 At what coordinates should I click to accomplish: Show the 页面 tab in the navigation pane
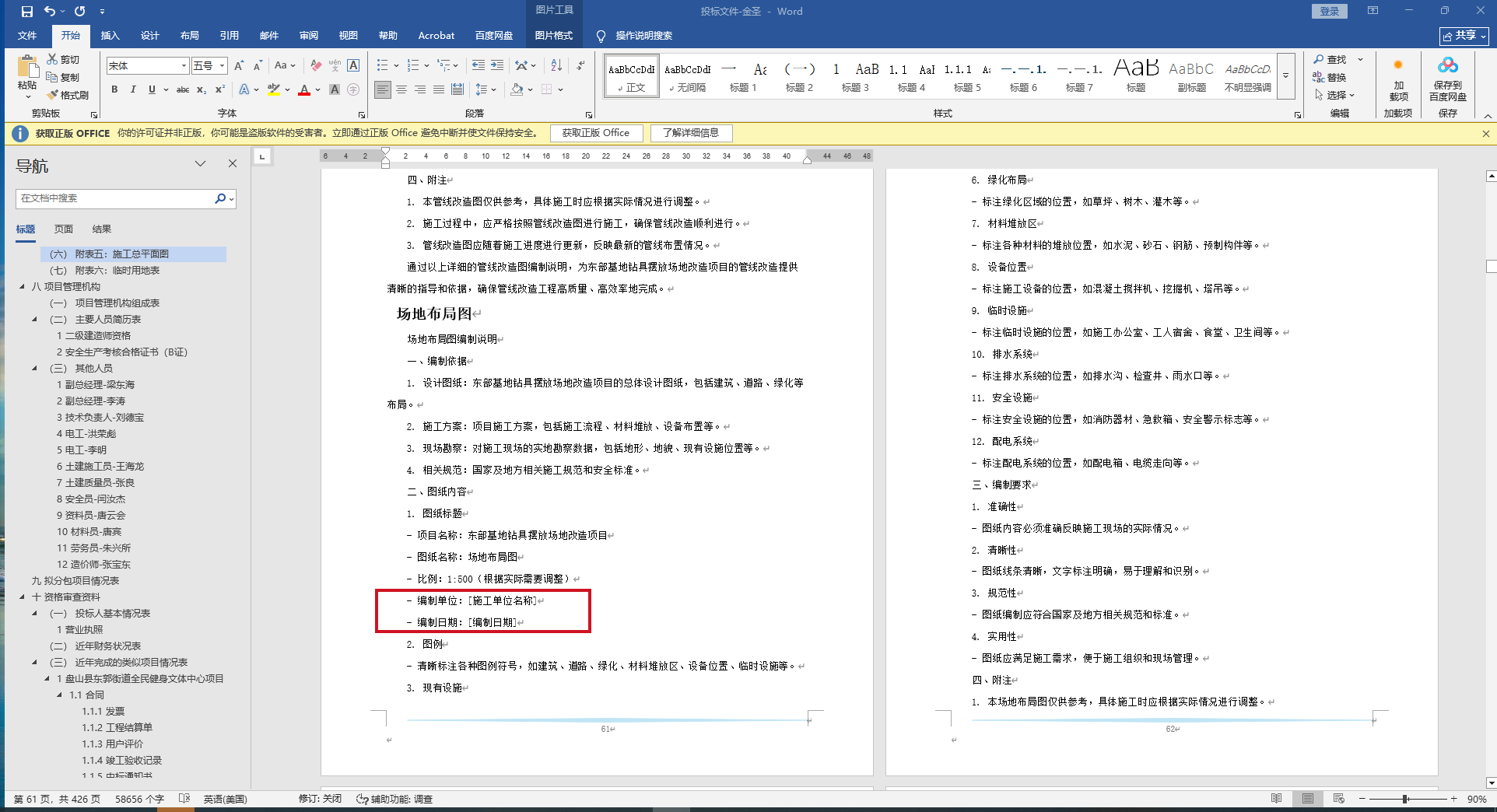pyautogui.click(x=64, y=229)
